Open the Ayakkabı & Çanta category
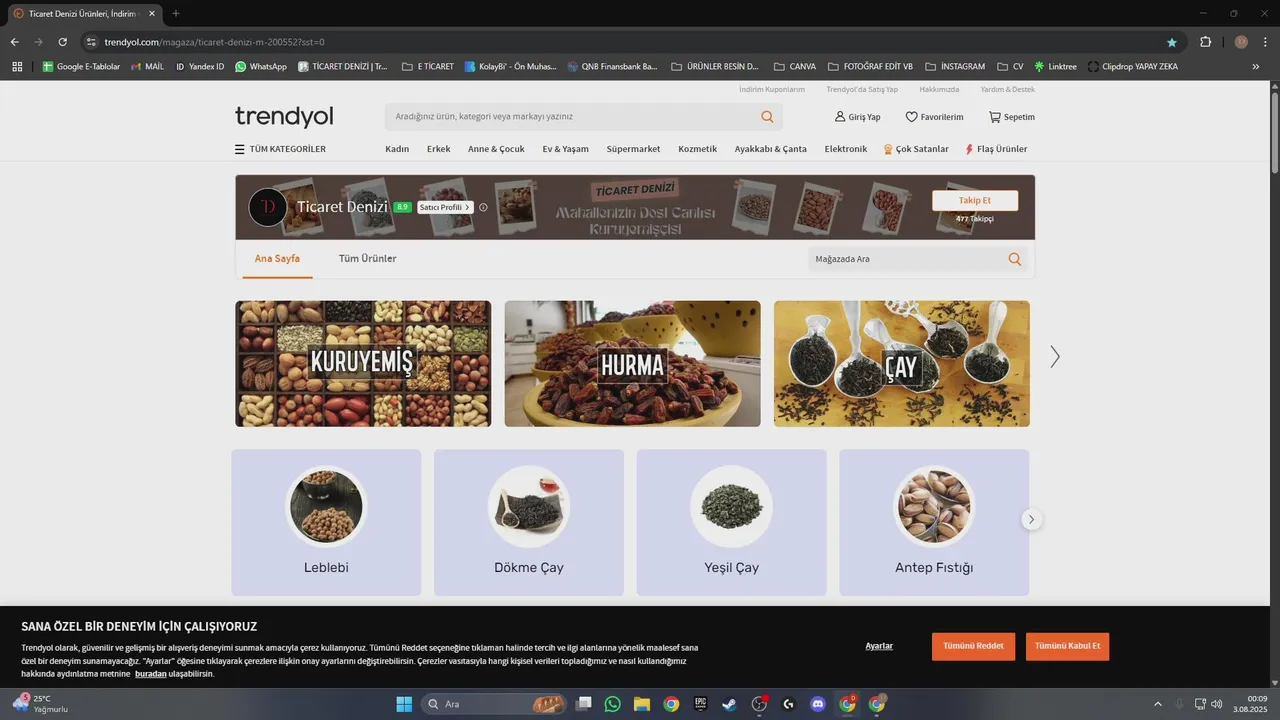 (x=770, y=149)
